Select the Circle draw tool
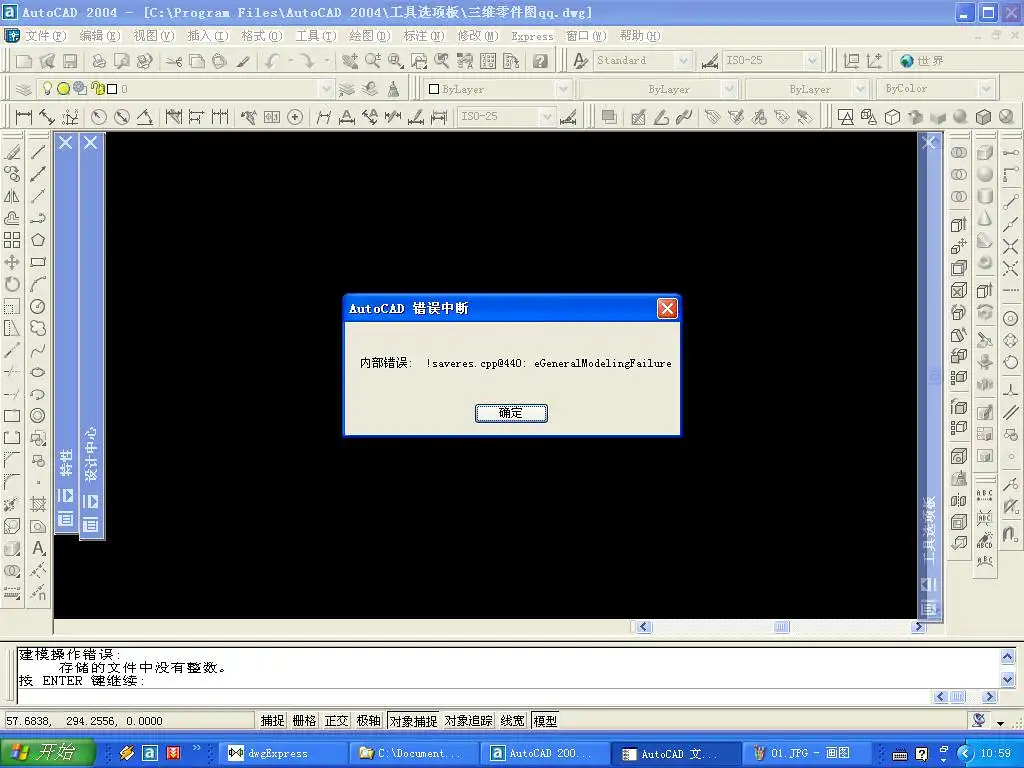 pos(38,306)
